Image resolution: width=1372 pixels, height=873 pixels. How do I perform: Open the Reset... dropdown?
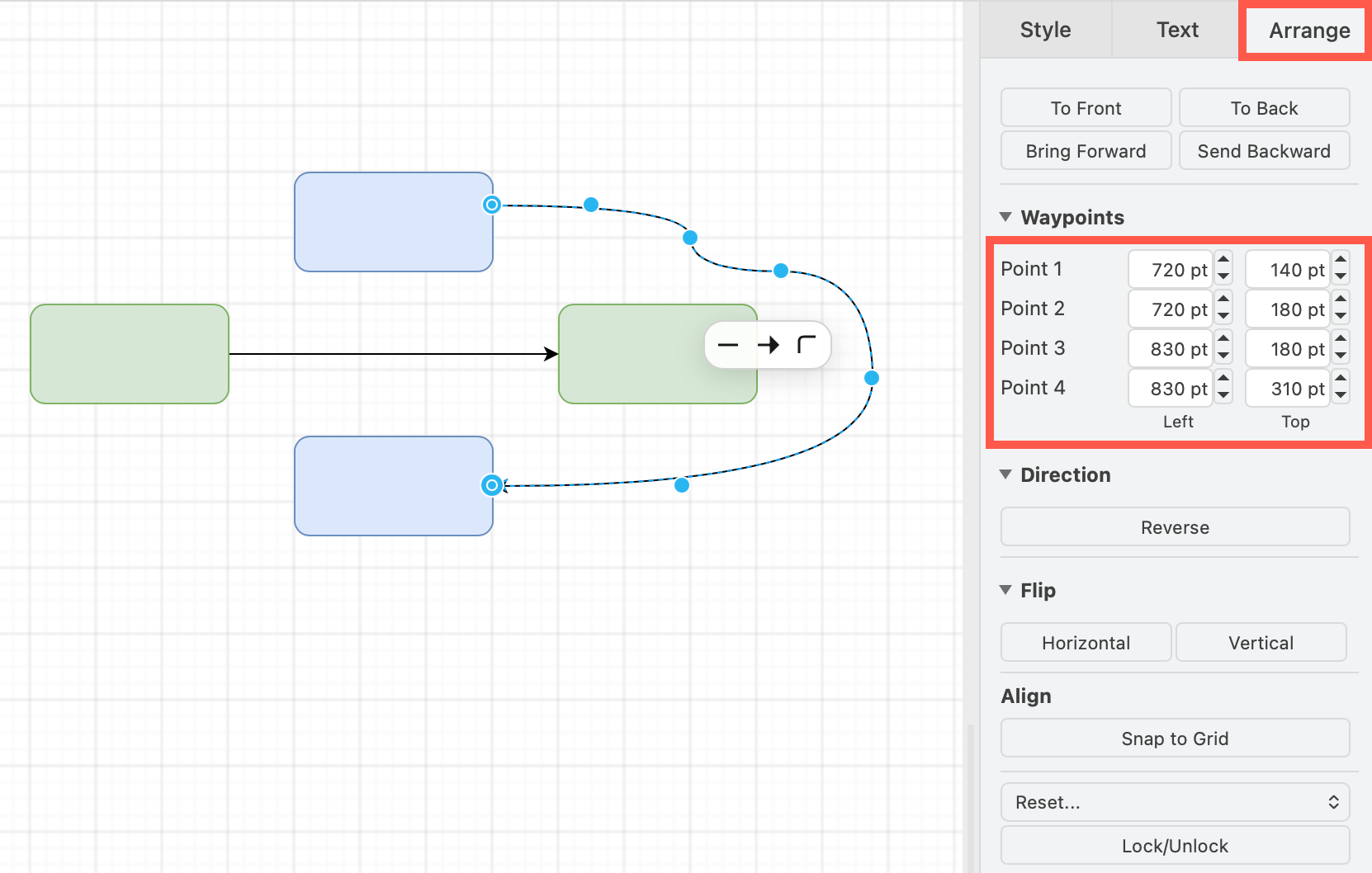[1175, 802]
